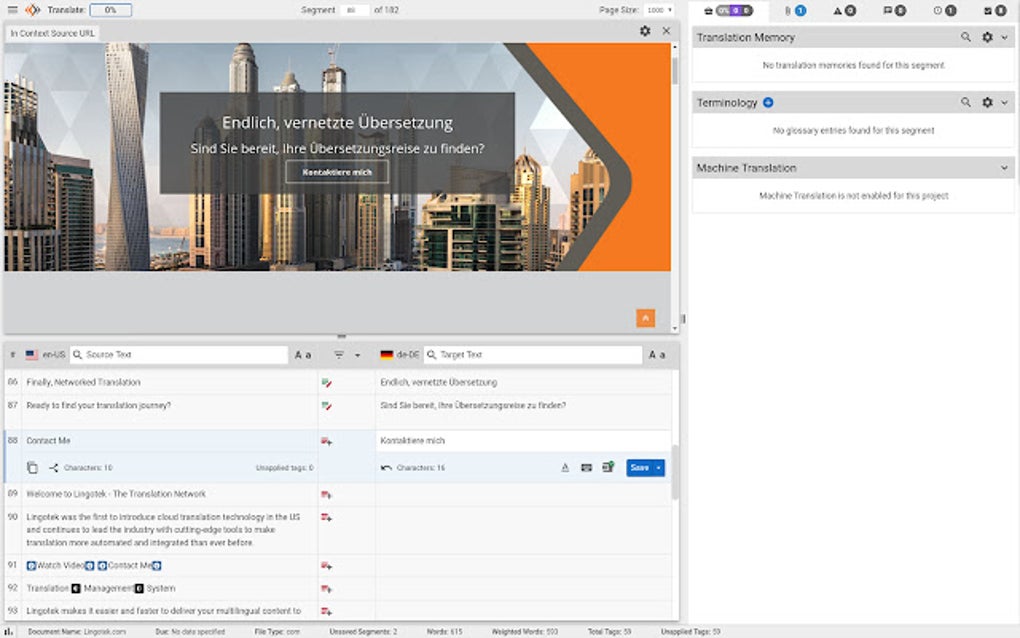The width and height of the screenshot is (1020, 638).
Task: Open the In Context Source URL tab
Action: coord(53,31)
